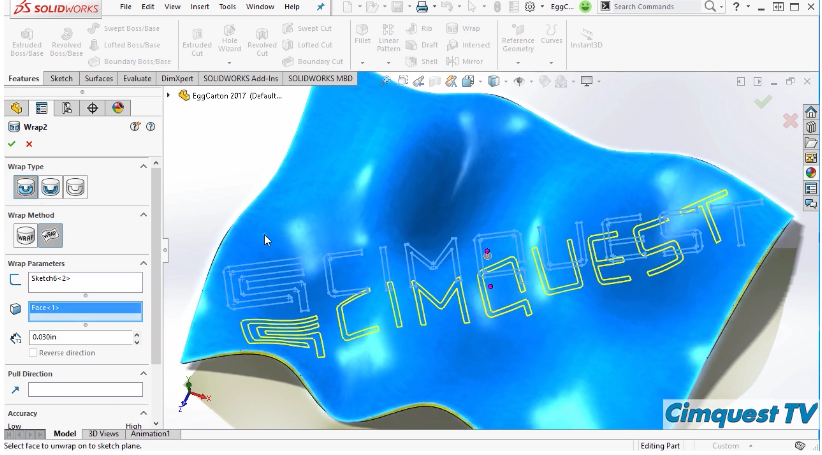Collapse the Wrap Method section

coord(143,215)
